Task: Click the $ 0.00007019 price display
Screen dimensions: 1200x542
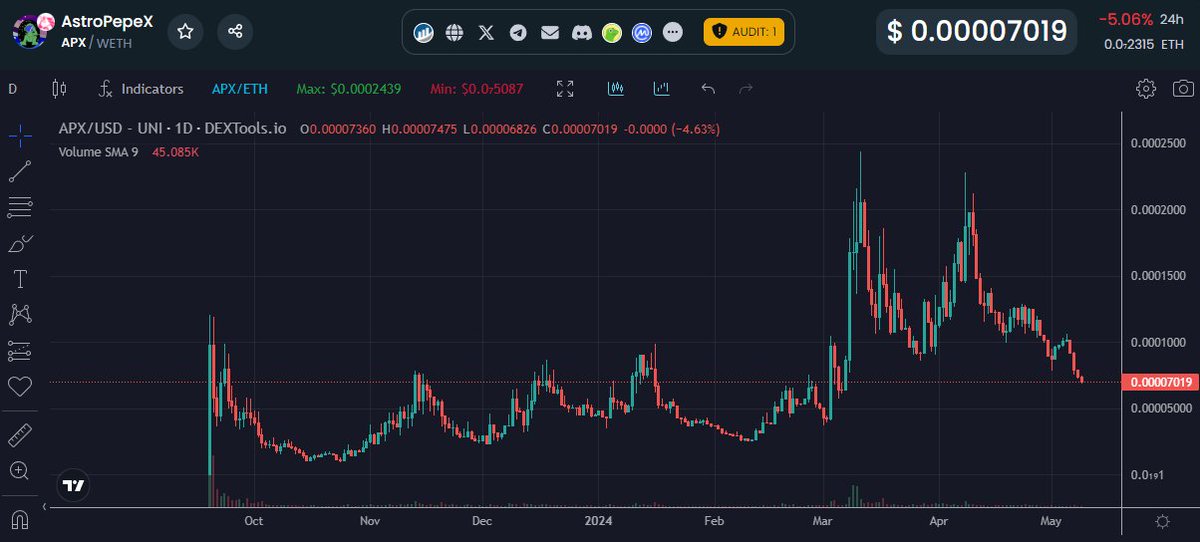Action: (x=975, y=30)
